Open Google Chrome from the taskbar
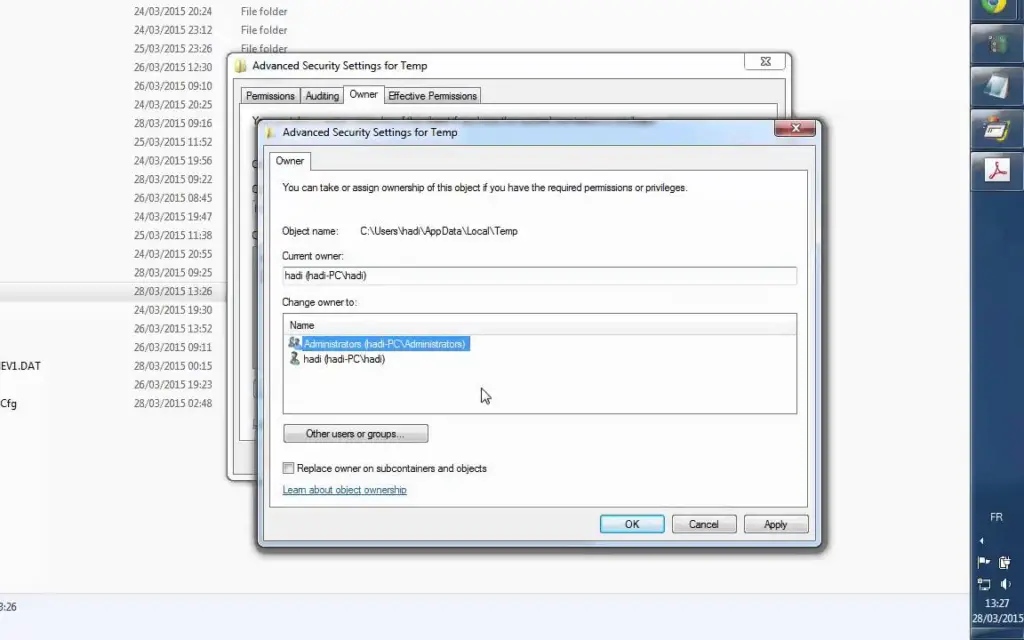Viewport: 1024px width, 640px height. [x=996, y=6]
